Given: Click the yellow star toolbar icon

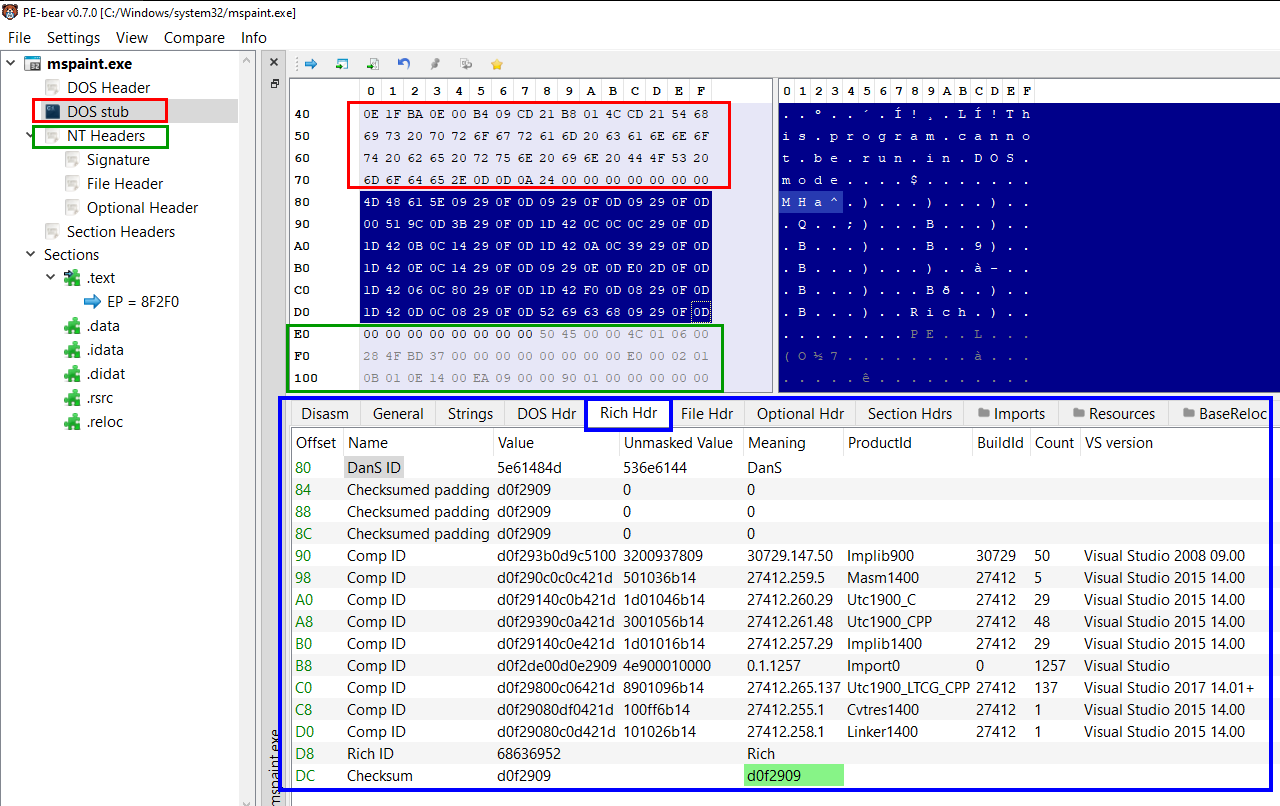Looking at the screenshot, I should point(497,63).
